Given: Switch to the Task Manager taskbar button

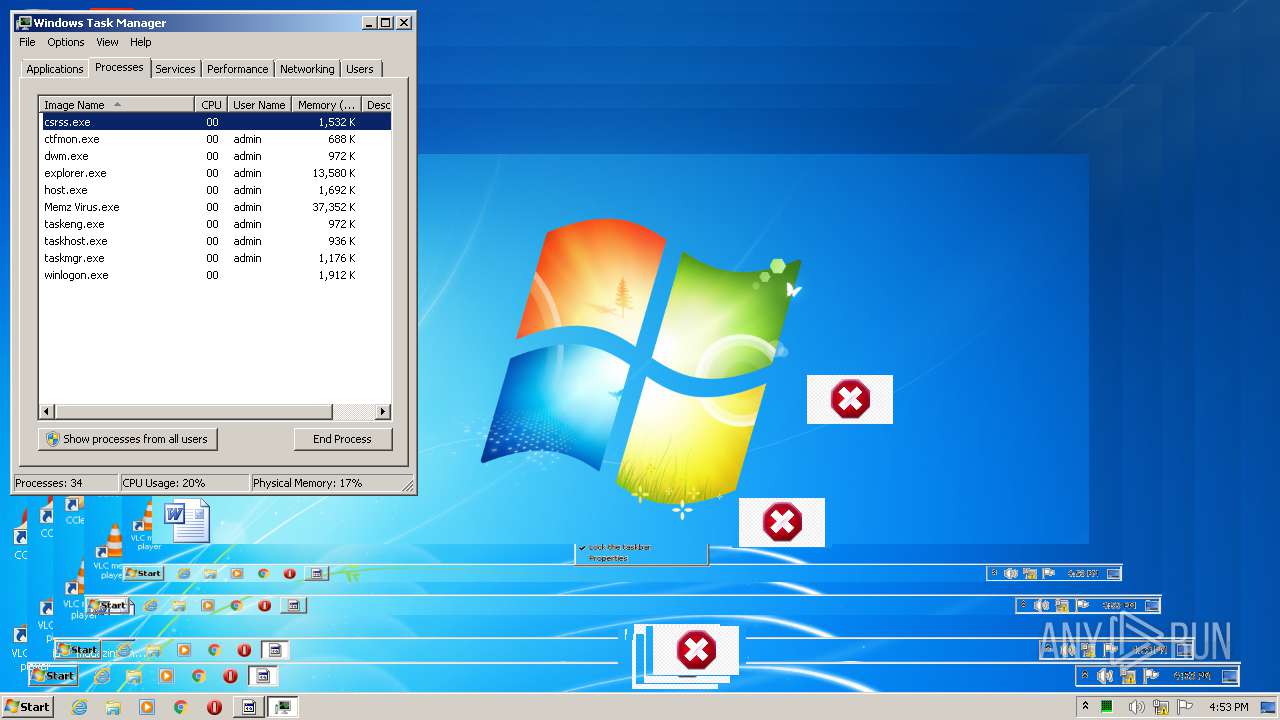Looking at the screenshot, I should [x=283, y=707].
